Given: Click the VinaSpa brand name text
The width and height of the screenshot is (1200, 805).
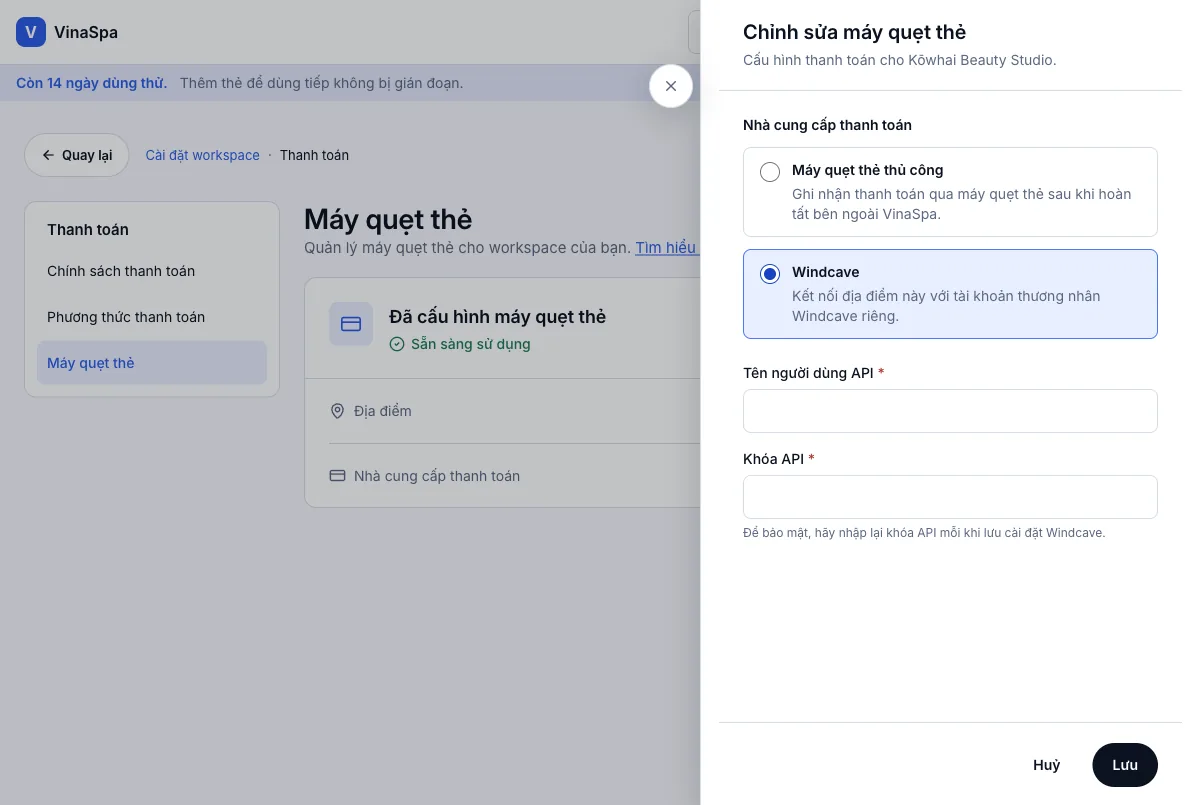Looking at the screenshot, I should [86, 32].
